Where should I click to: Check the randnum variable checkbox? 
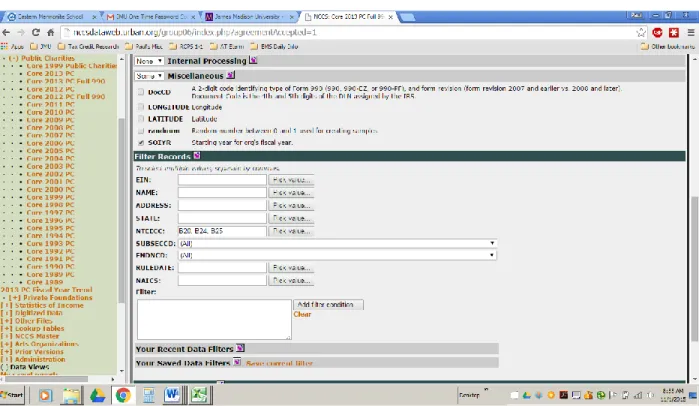(141, 131)
